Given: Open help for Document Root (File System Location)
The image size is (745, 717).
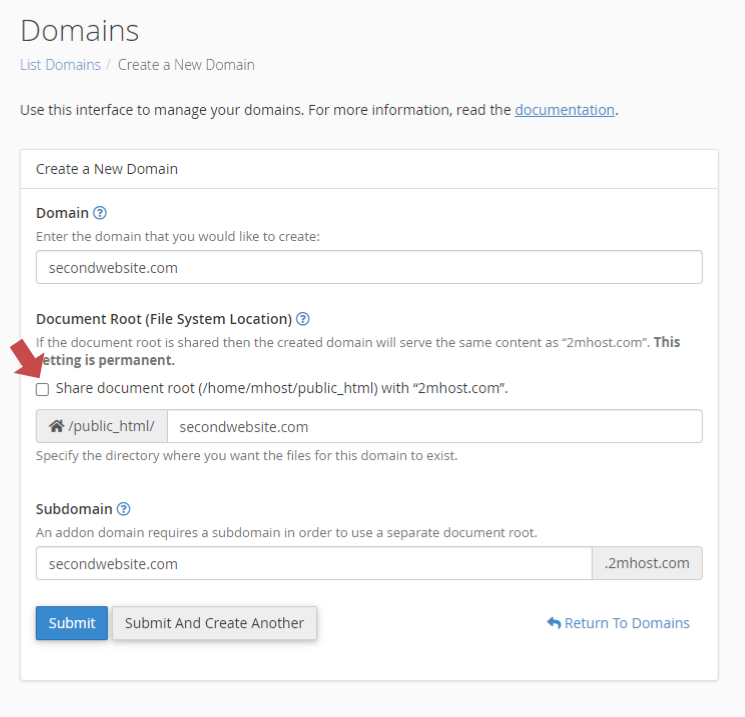Looking at the screenshot, I should (x=303, y=319).
